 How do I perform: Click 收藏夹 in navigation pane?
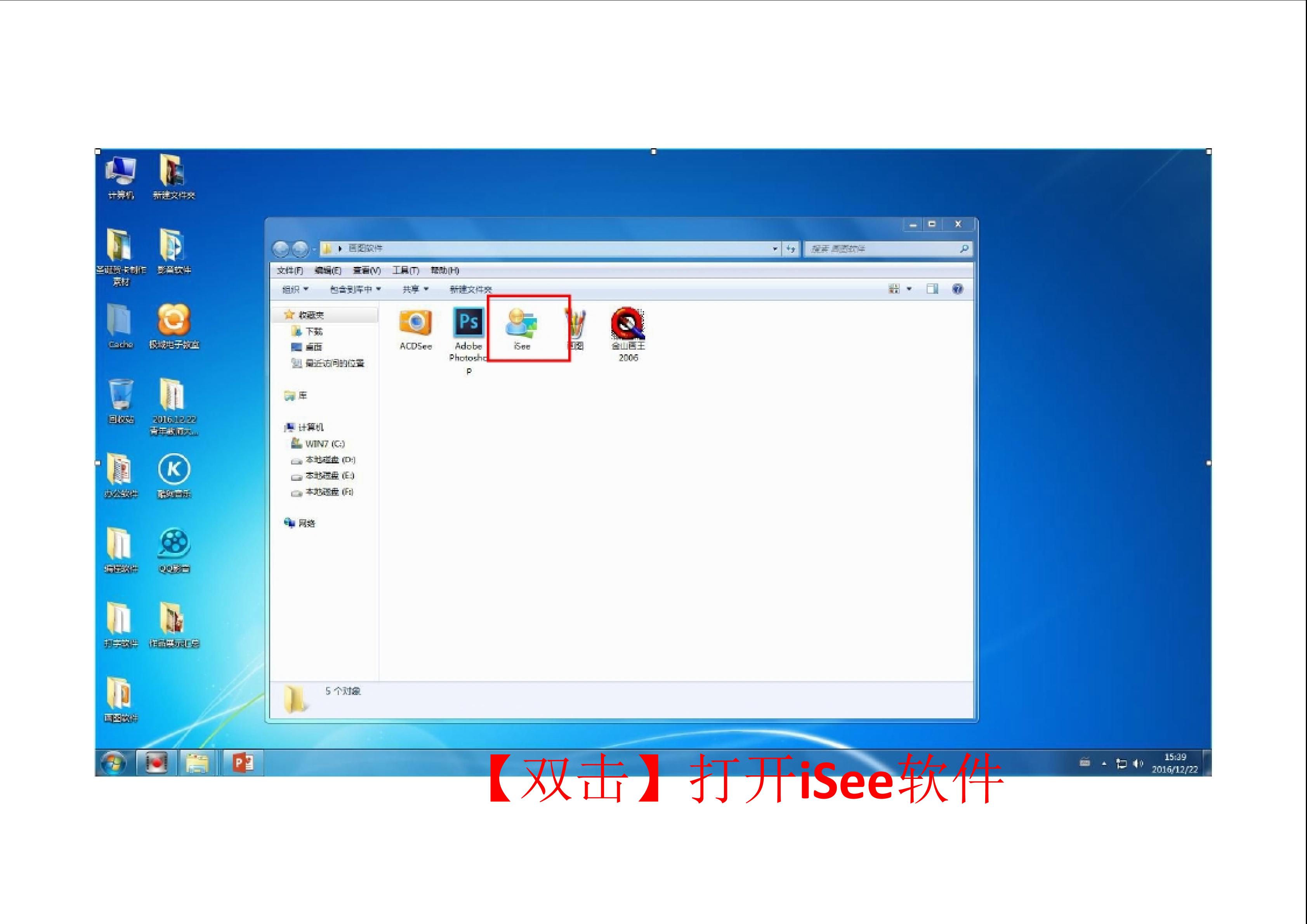[311, 315]
